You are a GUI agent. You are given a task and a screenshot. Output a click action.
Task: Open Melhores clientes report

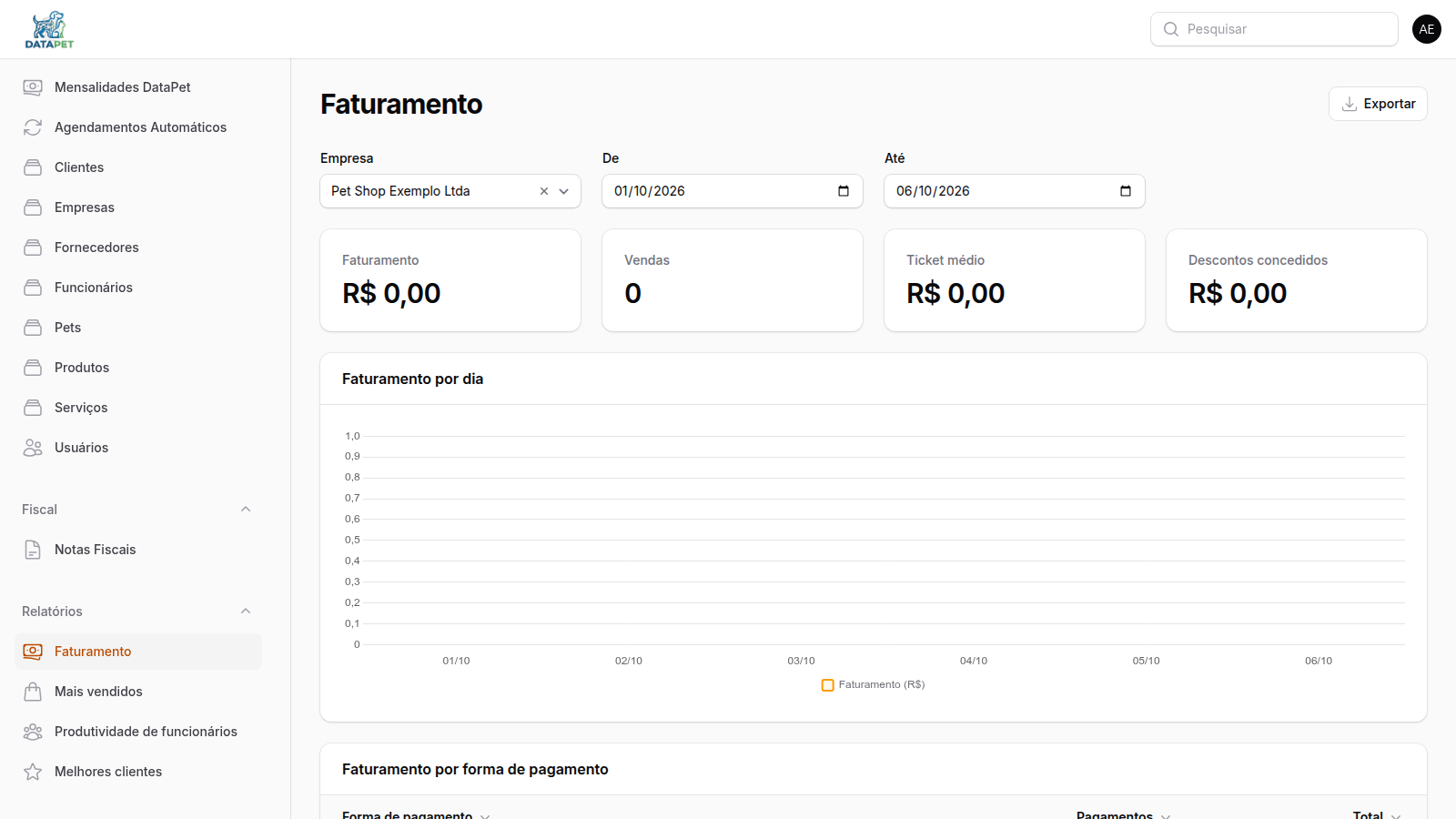pos(138,772)
